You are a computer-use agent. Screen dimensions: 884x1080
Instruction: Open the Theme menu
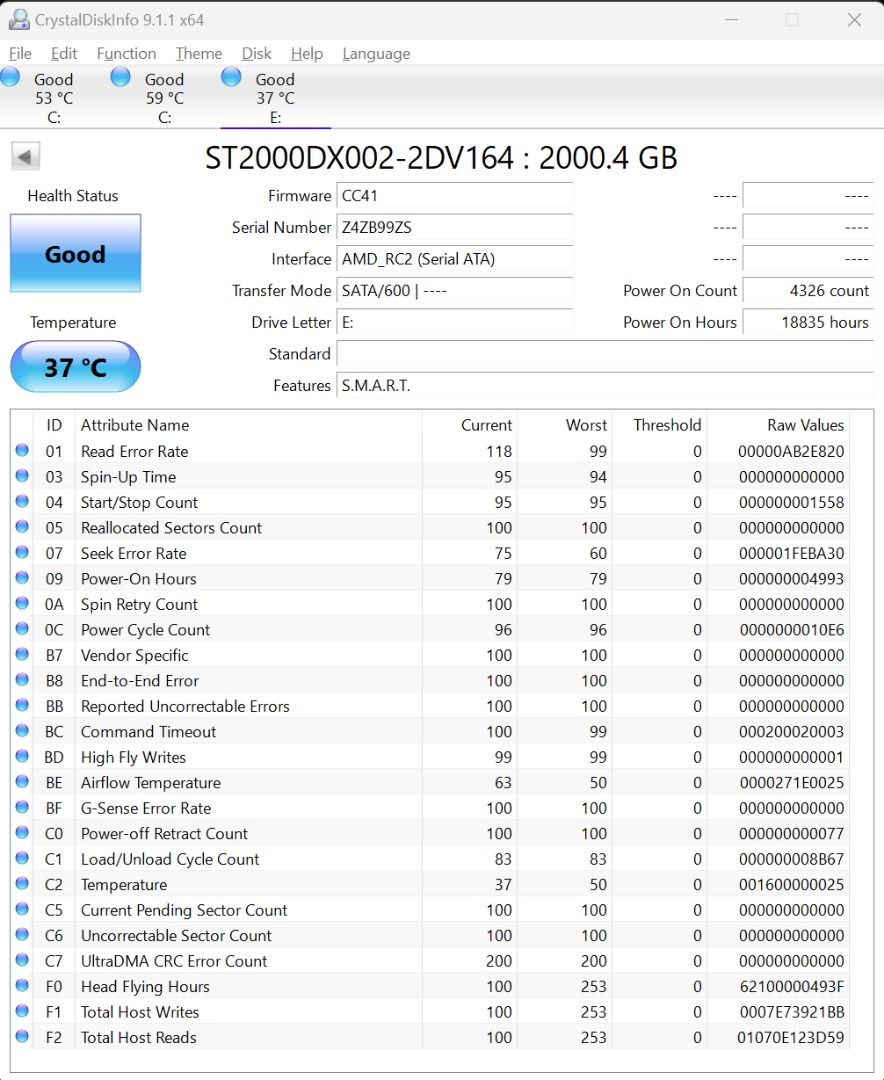coord(198,53)
